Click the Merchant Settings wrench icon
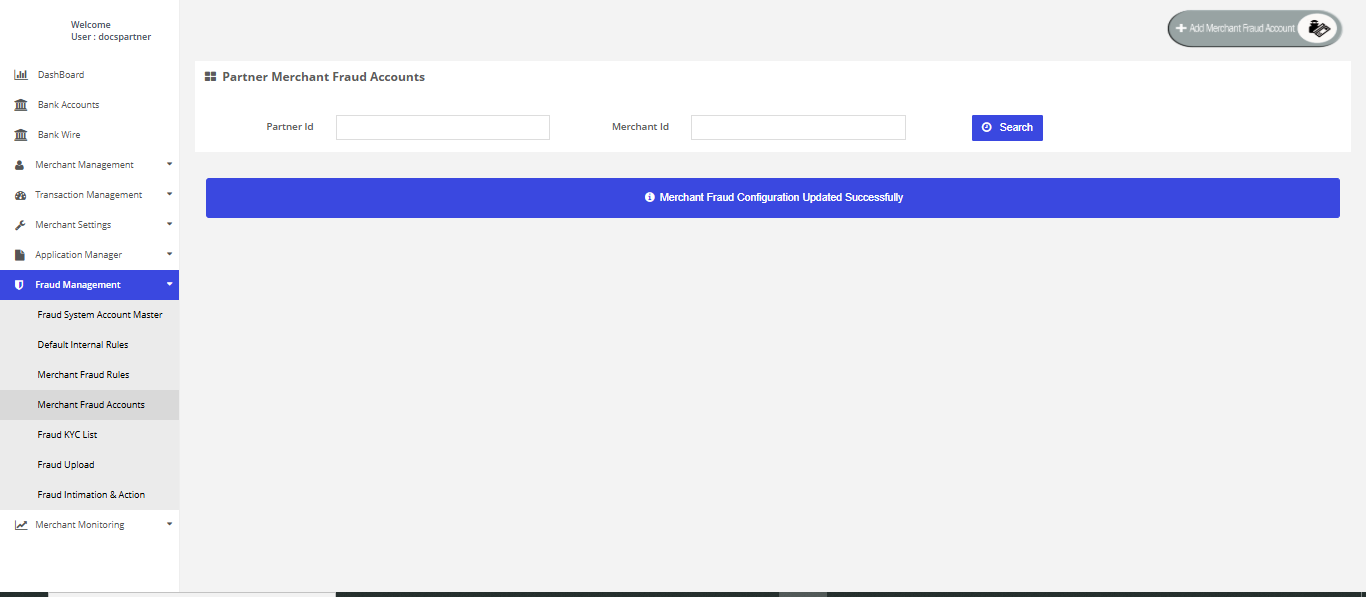1366x597 pixels. pyautogui.click(x=20, y=225)
